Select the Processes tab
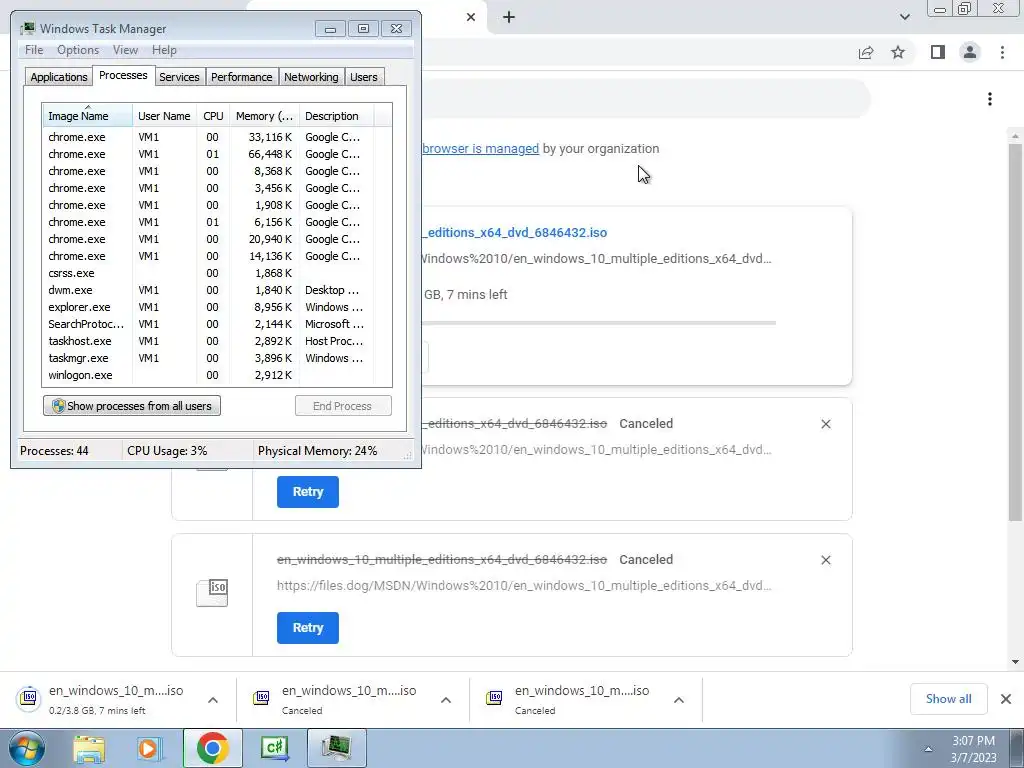This screenshot has width=1024, height=768. 123,76
